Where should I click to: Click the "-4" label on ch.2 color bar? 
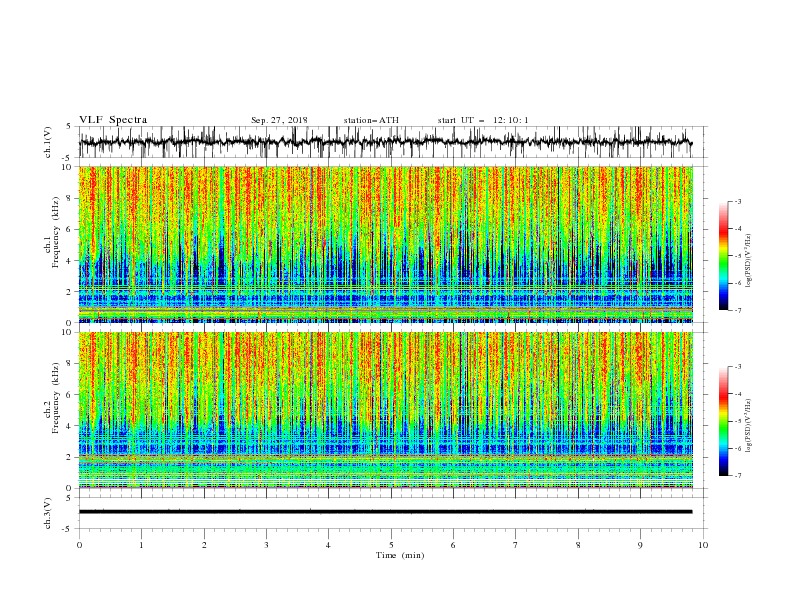point(737,394)
